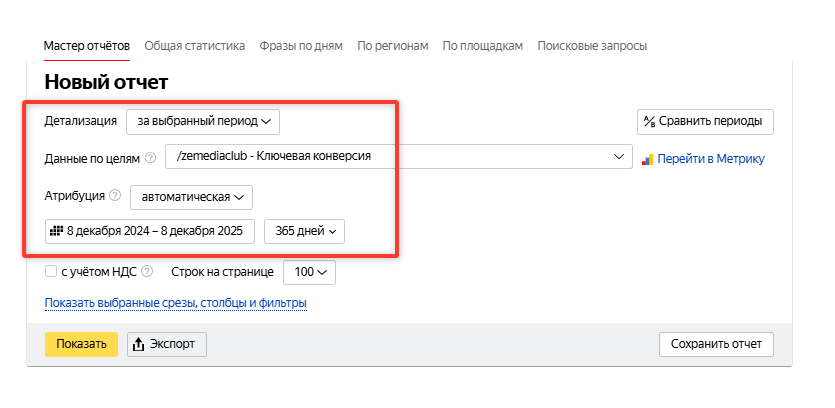Image resolution: width=835 pixels, height=408 pixels.
Task: Click the percent icon in Сравнить периоды
Action: tap(649, 122)
